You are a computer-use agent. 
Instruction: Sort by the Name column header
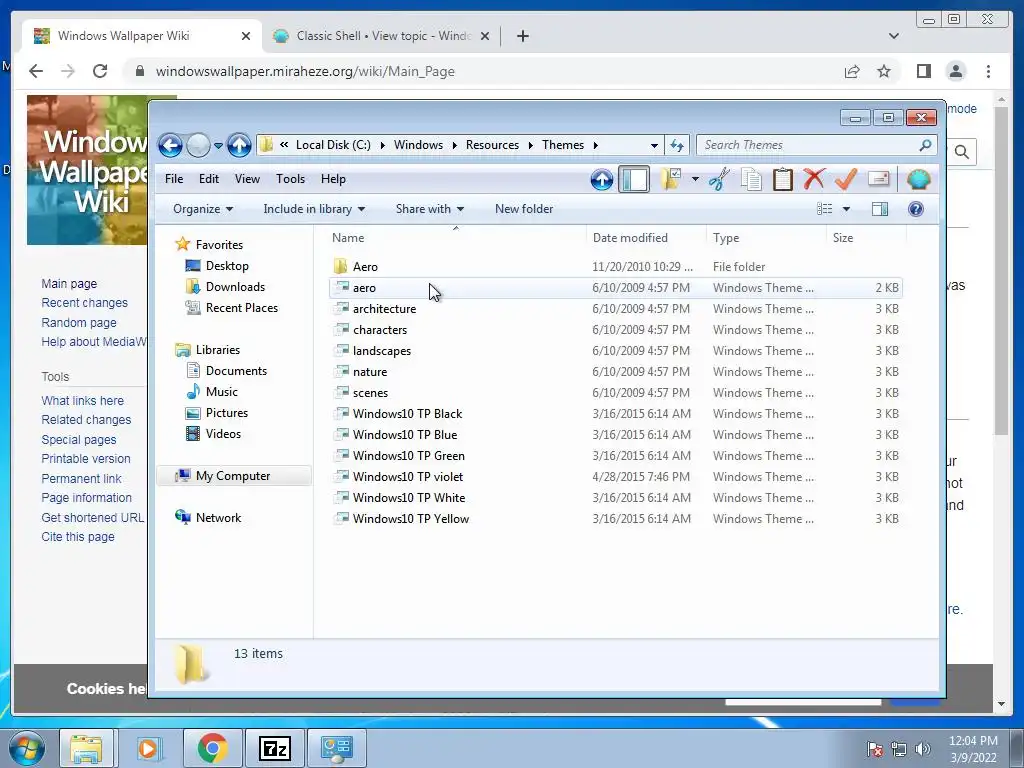(x=456, y=238)
